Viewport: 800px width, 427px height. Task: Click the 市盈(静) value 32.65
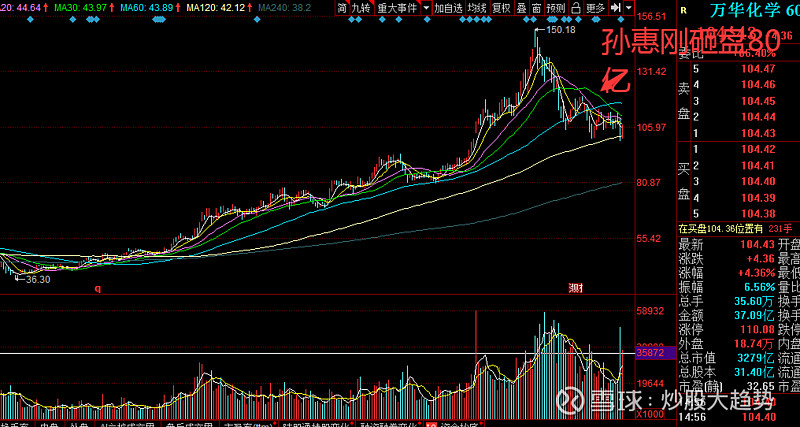pos(761,385)
